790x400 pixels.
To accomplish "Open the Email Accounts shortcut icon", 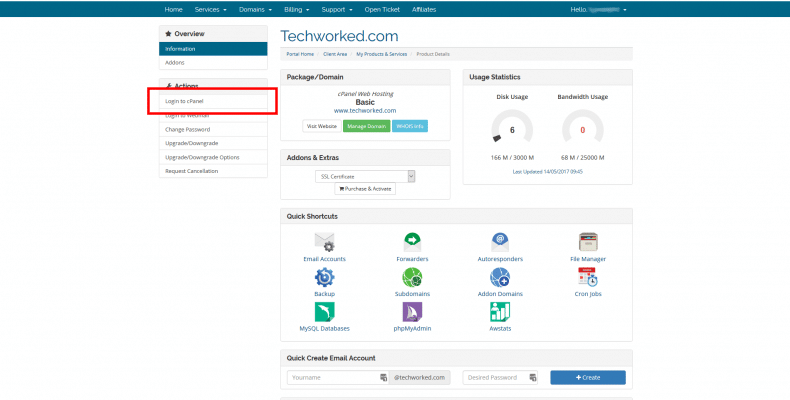I will tap(324, 242).
